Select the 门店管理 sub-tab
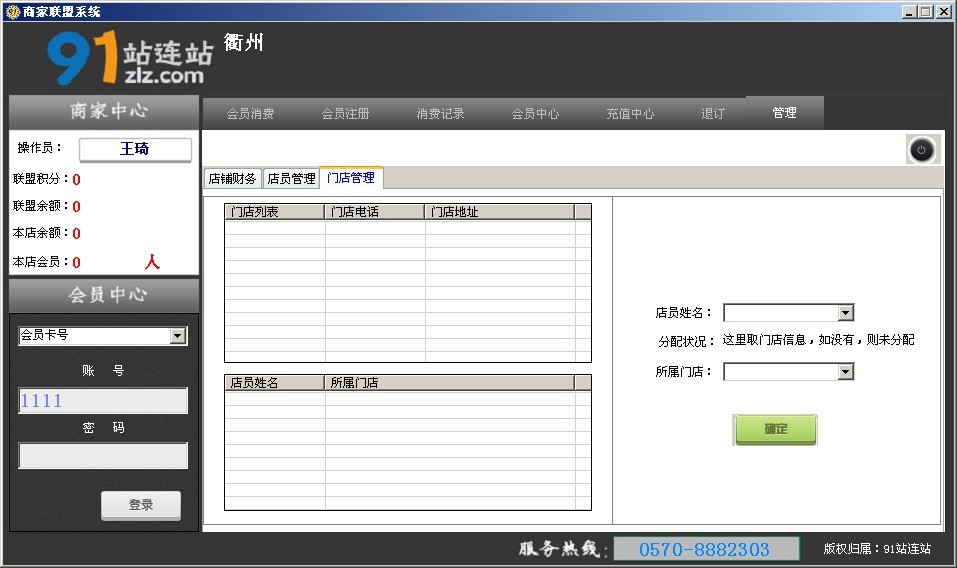Viewport: 957px width, 568px height. pyautogui.click(x=351, y=178)
